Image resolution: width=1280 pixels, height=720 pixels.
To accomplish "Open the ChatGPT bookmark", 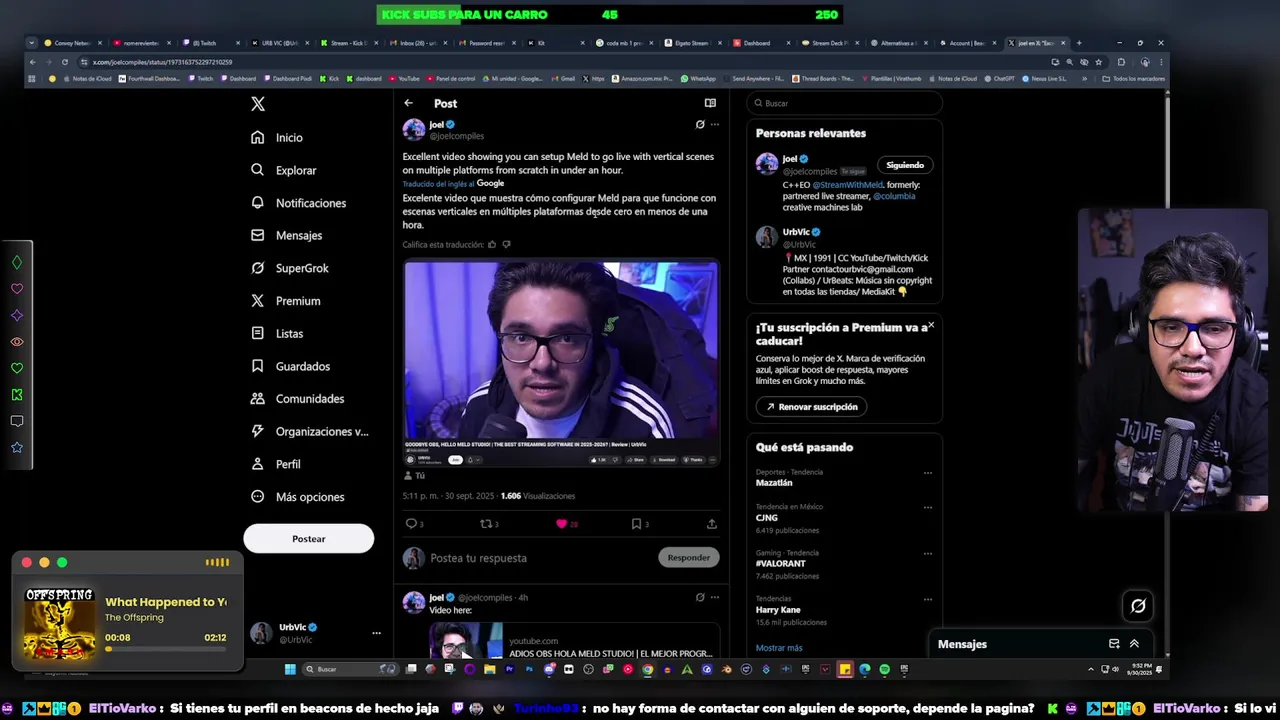I will [999, 78].
